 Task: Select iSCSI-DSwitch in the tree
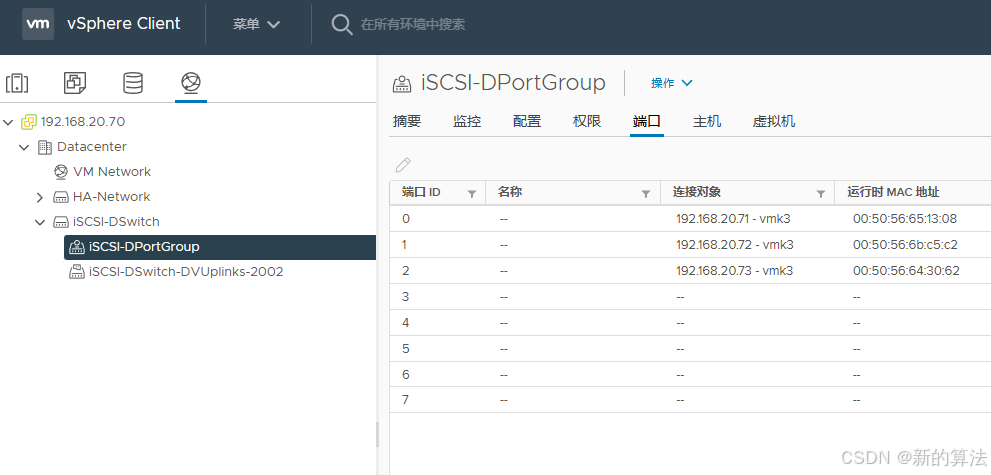click(116, 222)
